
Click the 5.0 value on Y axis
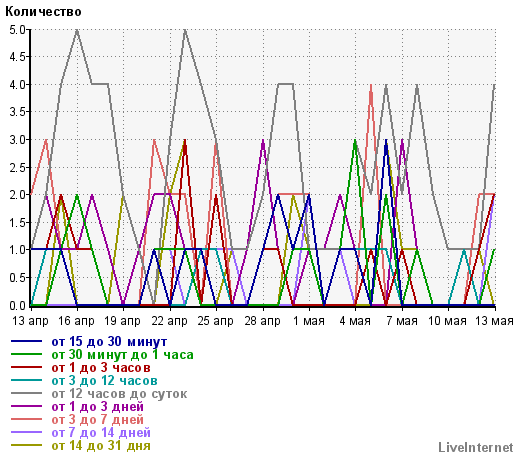click(x=17, y=30)
